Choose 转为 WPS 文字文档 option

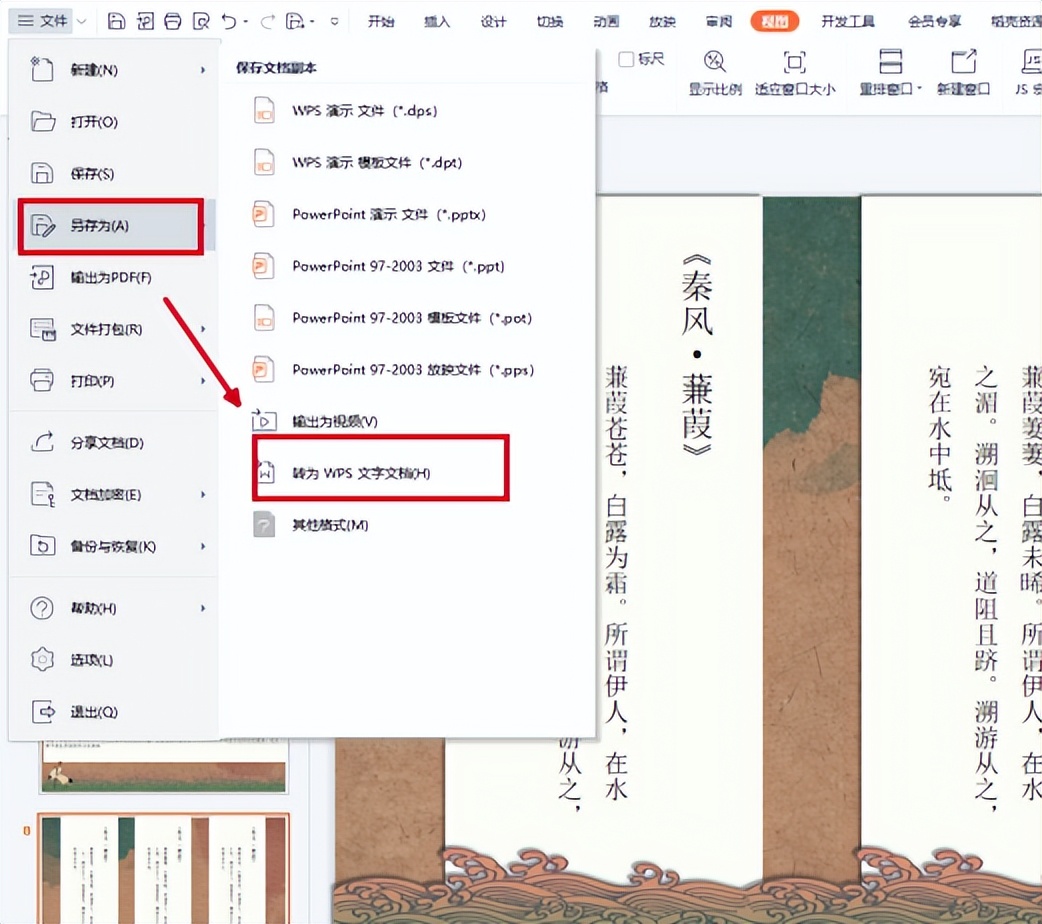(x=360, y=473)
